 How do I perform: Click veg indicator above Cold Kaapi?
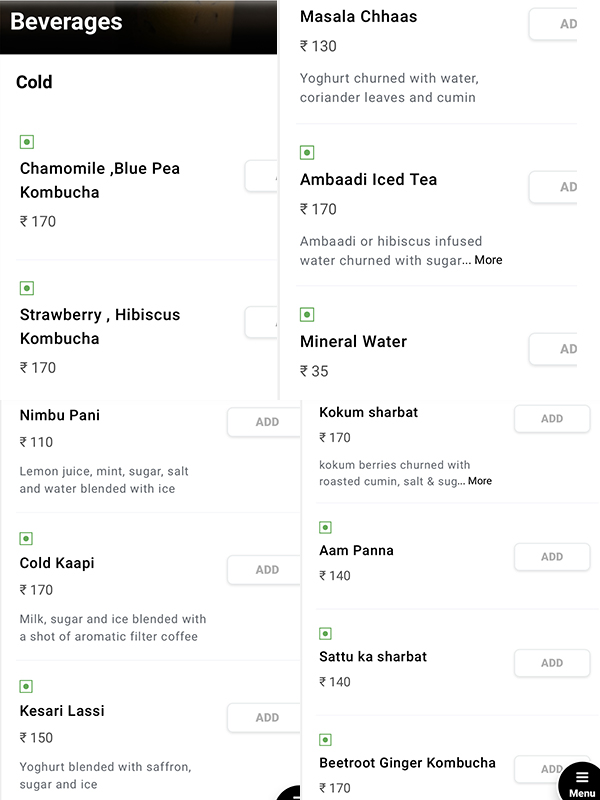(26, 539)
